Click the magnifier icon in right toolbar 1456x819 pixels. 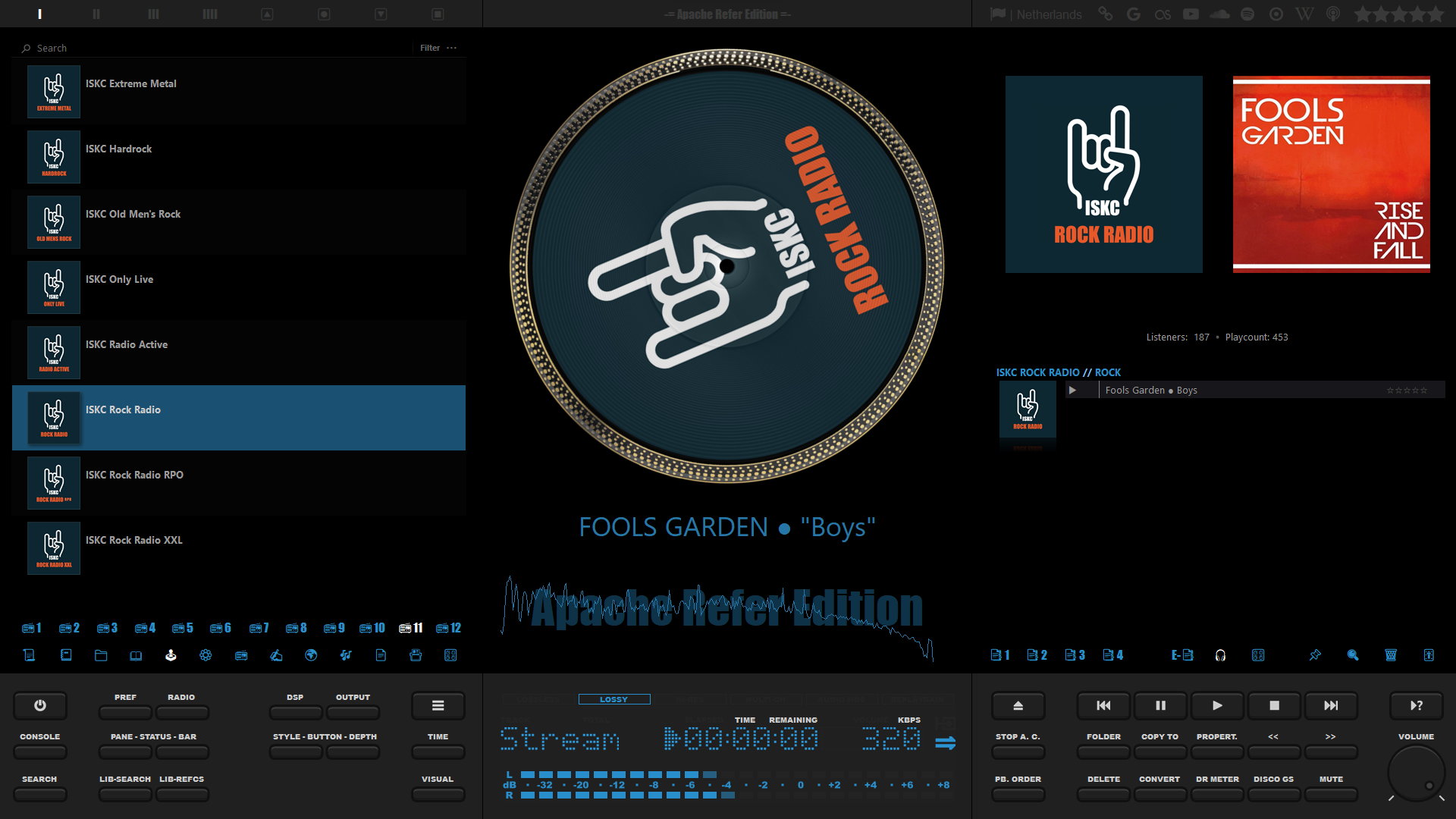pyautogui.click(x=1353, y=655)
